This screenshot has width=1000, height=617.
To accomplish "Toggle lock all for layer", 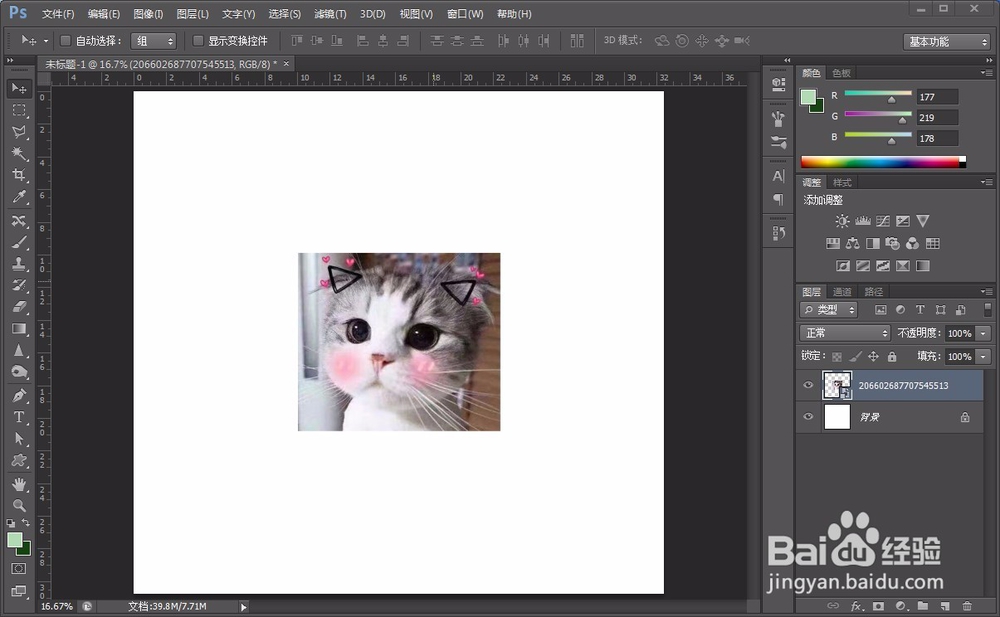I will (x=892, y=357).
